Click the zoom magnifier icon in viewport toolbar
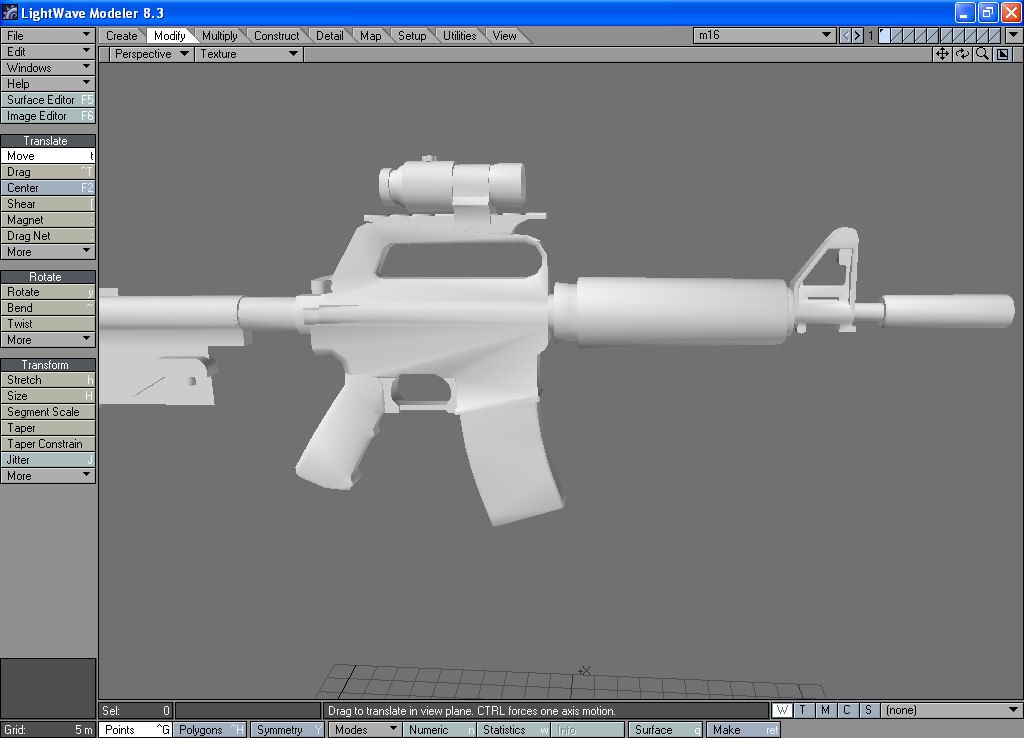1024x738 pixels. coord(982,54)
